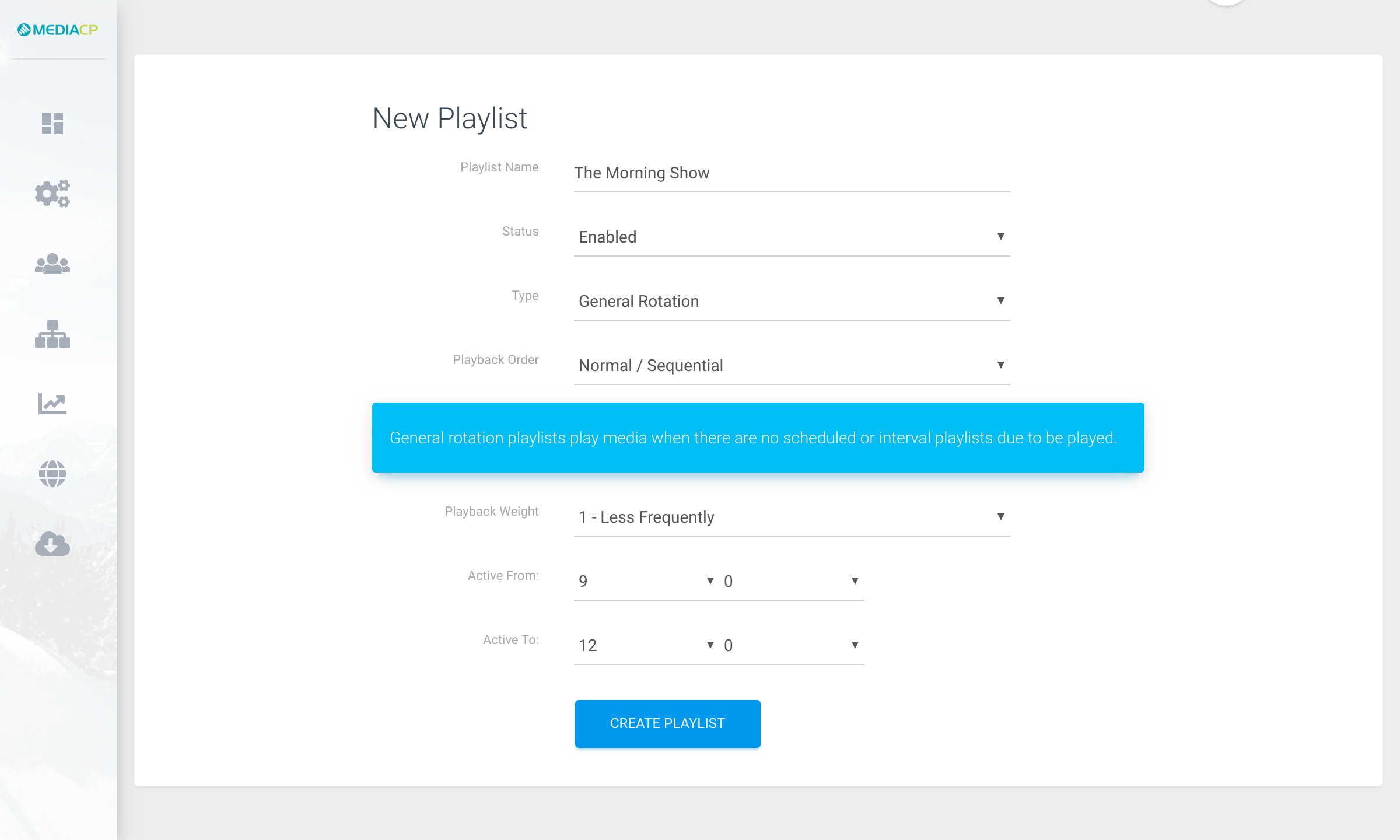Select the Active To hour dropdown
Viewport: 1400px width, 840px height.
[x=646, y=646]
